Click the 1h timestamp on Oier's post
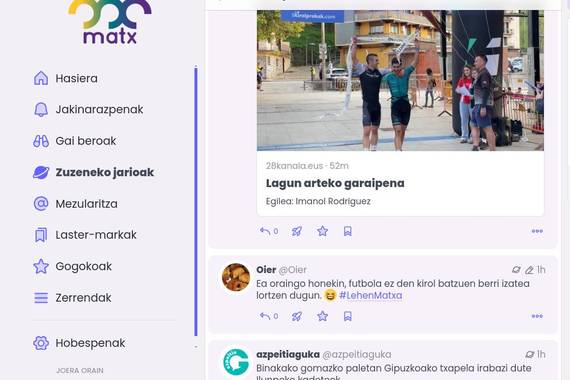Viewport: 570px width, 380px height. (x=541, y=270)
